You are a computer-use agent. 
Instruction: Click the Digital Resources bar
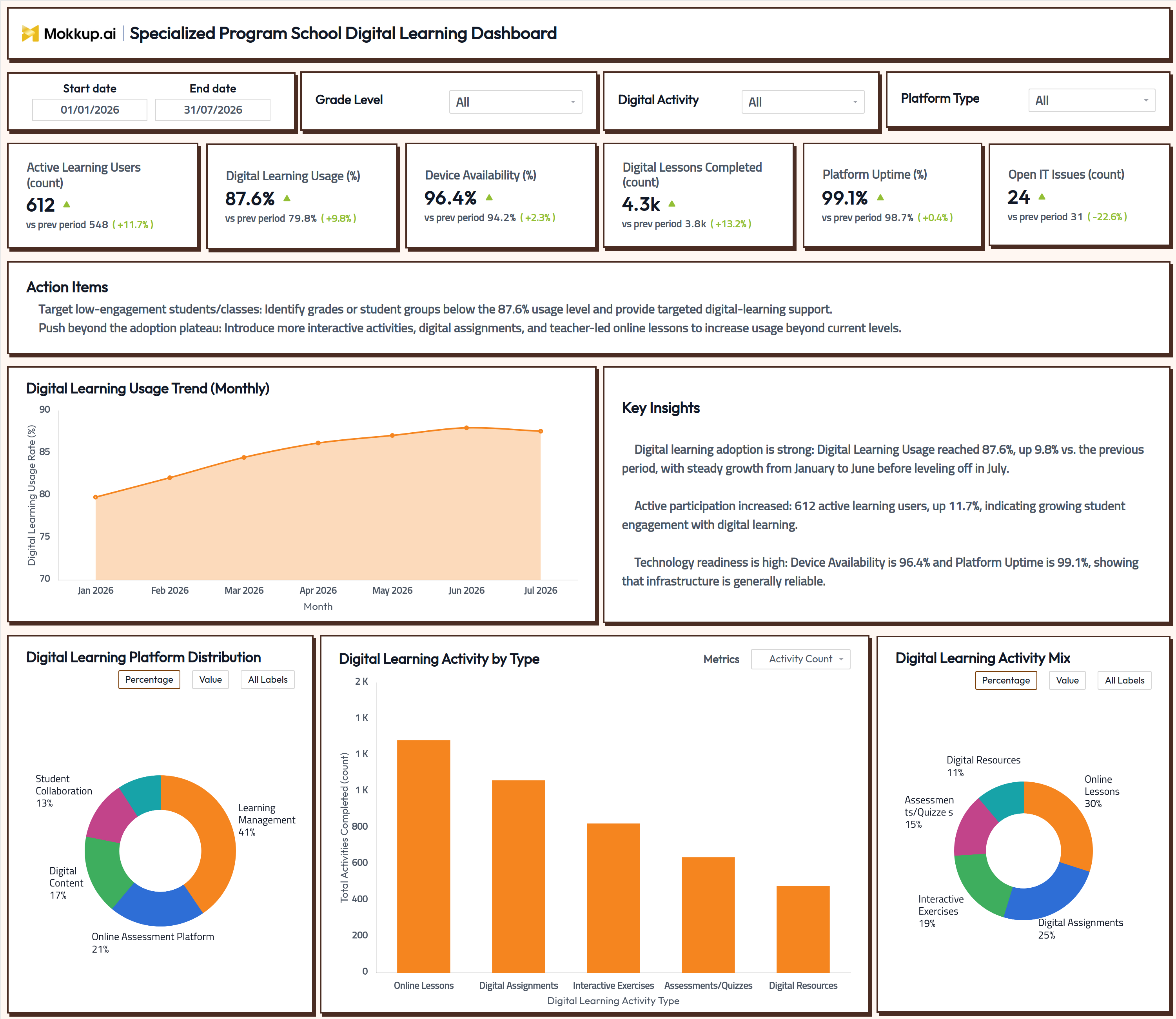click(803, 928)
